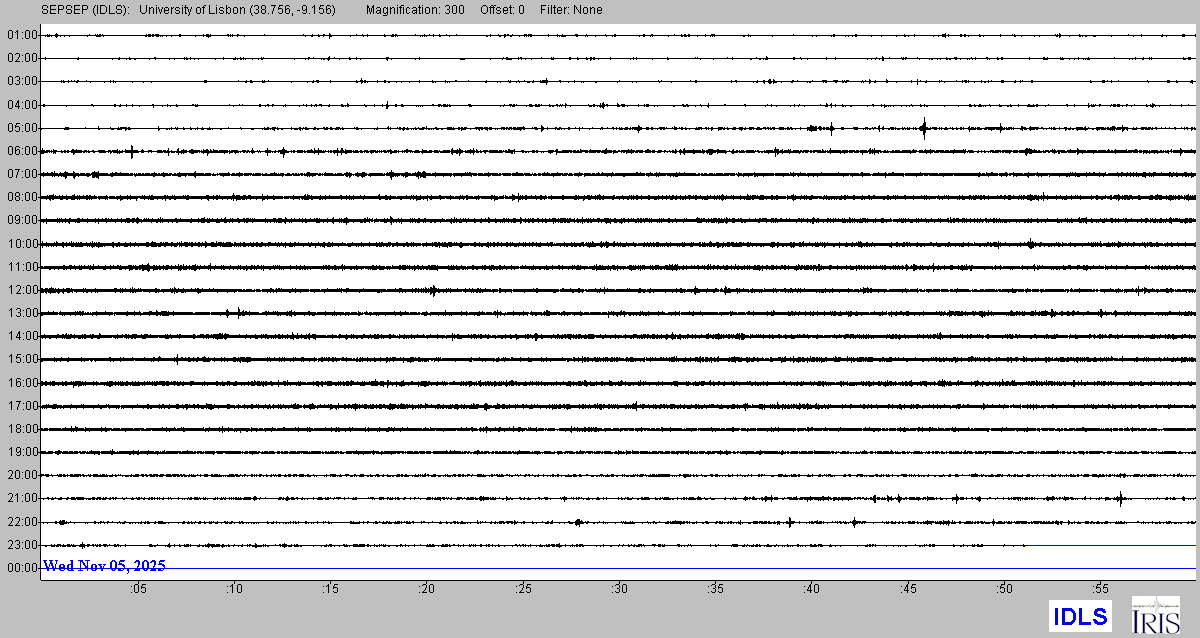
Task: Click the IRIS logo
Action: click(1155, 615)
